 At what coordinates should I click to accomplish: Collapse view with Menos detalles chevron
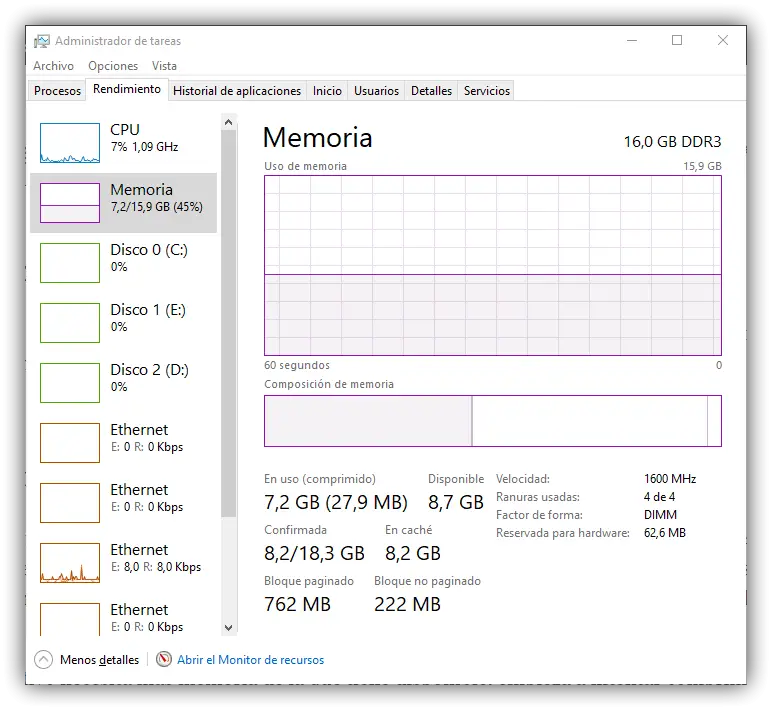43,660
